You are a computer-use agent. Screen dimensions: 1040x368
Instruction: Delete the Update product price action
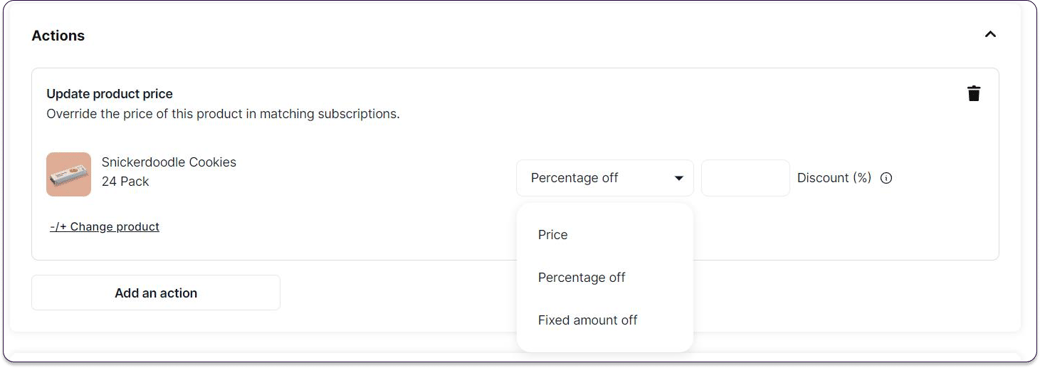click(x=973, y=93)
